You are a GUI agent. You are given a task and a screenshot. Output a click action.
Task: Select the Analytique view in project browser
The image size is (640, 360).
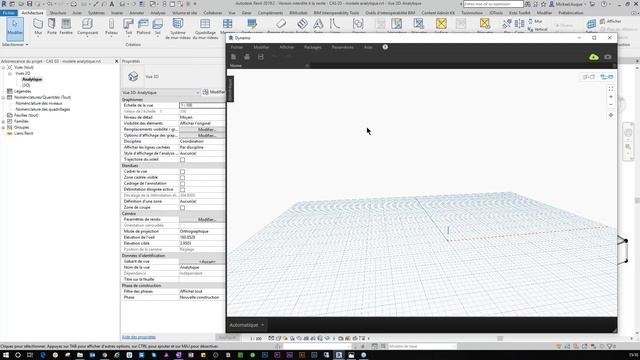32,79
